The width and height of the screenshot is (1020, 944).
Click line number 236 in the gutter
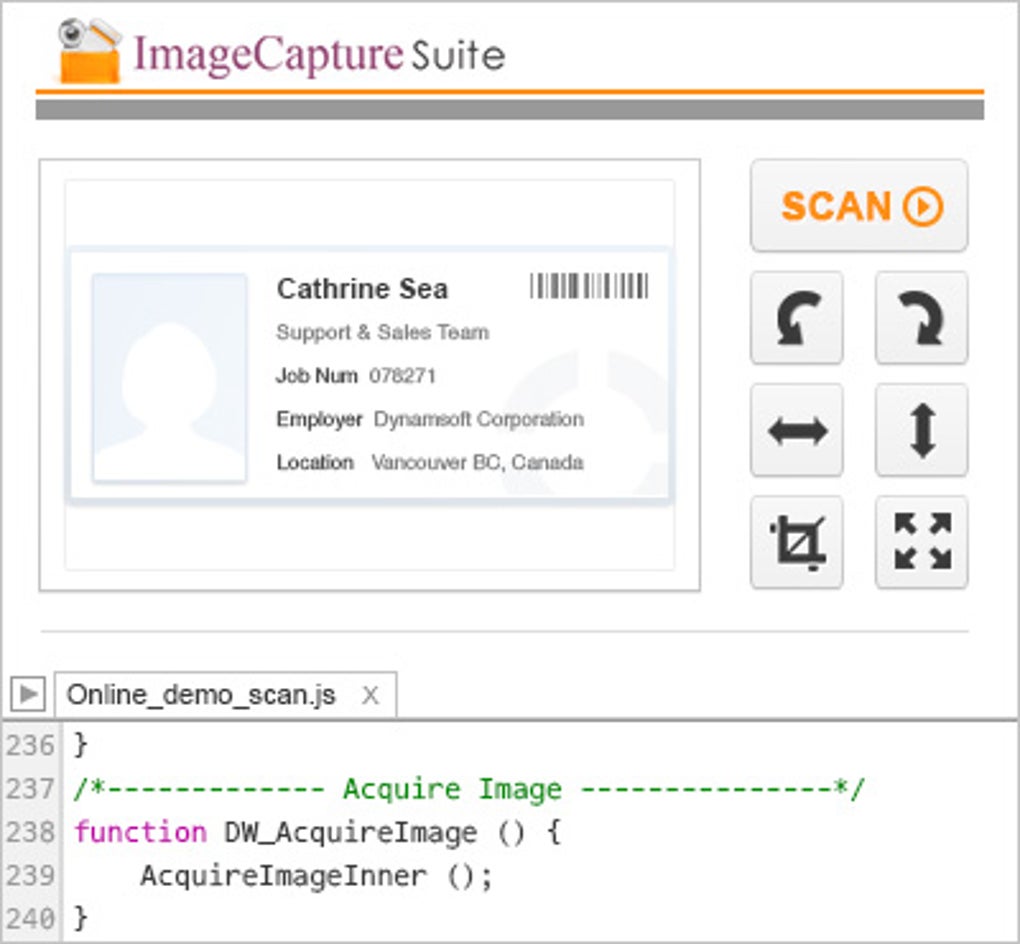[x=31, y=745]
